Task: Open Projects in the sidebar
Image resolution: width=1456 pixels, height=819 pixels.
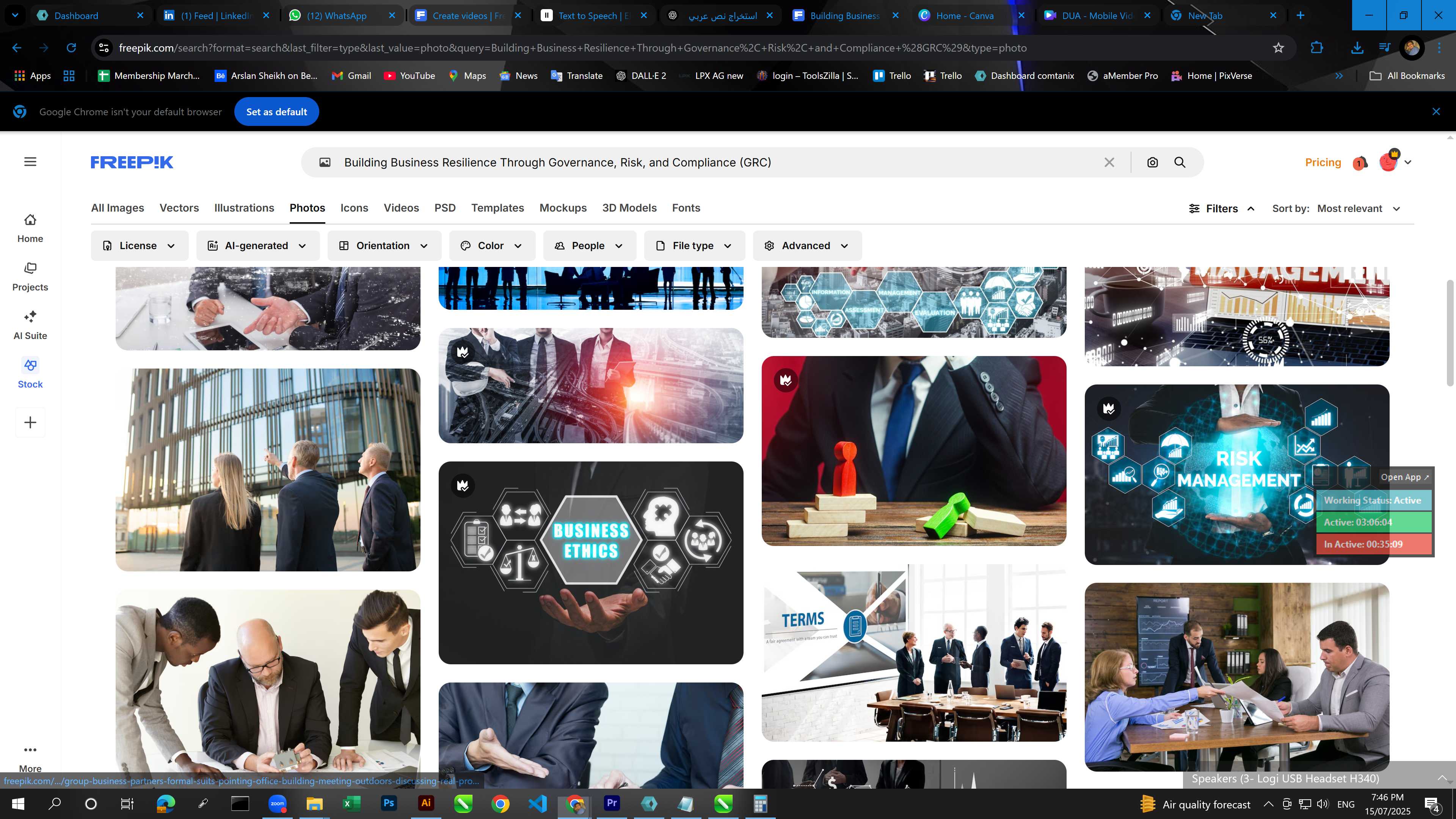Action: pyautogui.click(x=30, y=276)
